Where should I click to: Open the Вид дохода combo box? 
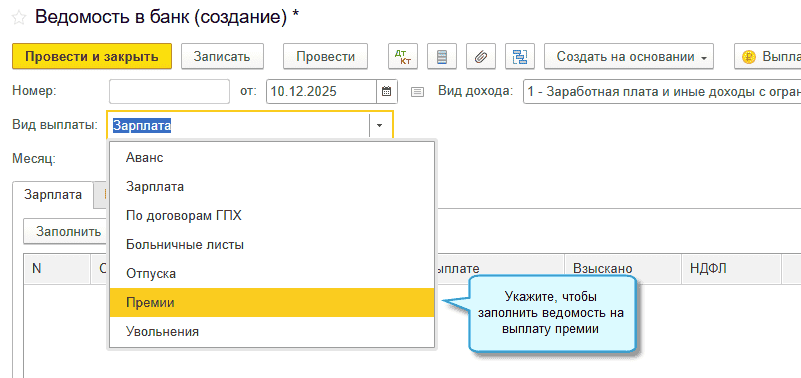662,92
